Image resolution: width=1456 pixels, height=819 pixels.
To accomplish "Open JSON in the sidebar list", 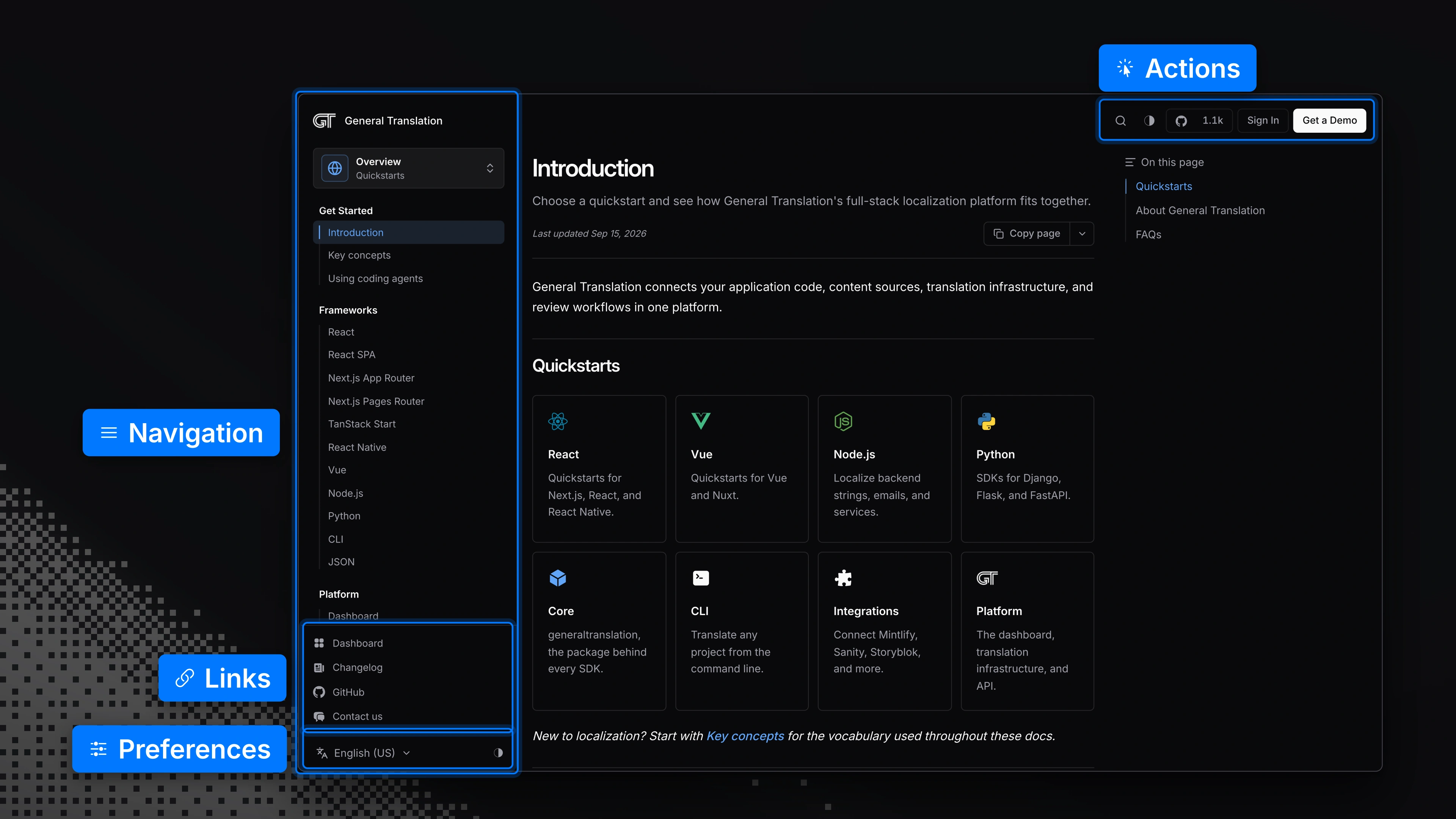I will coord(341,562).
